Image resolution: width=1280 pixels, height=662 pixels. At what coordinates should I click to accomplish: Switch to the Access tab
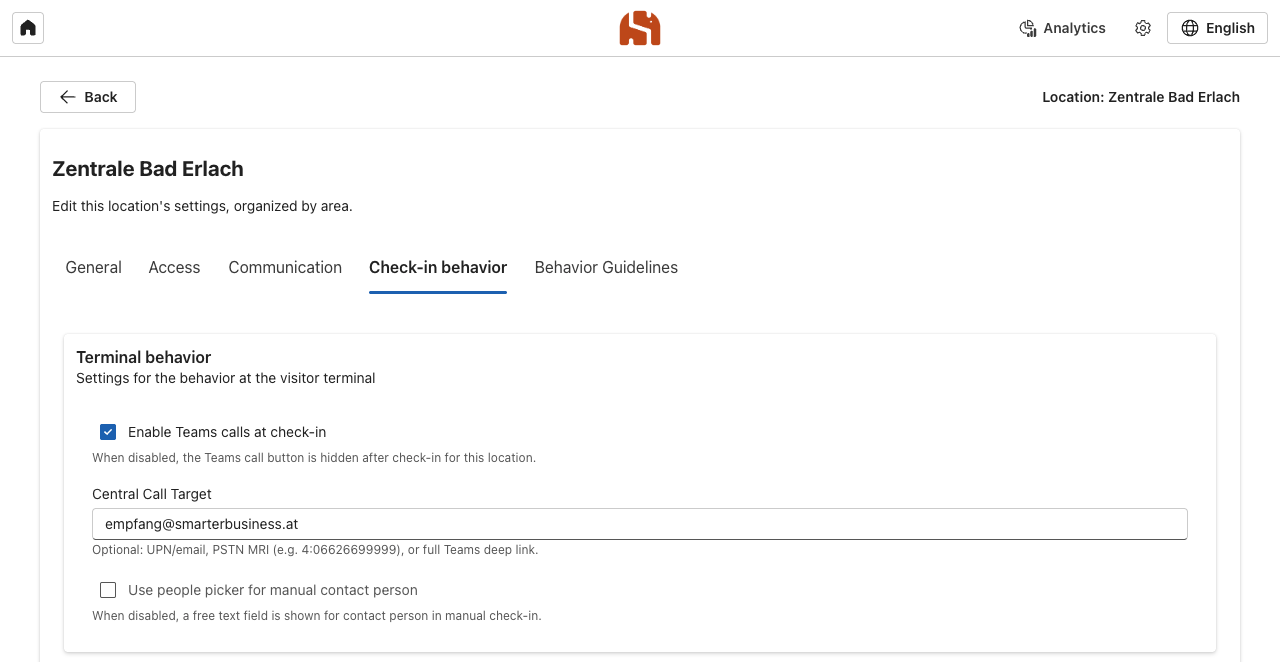coord(174,267)
